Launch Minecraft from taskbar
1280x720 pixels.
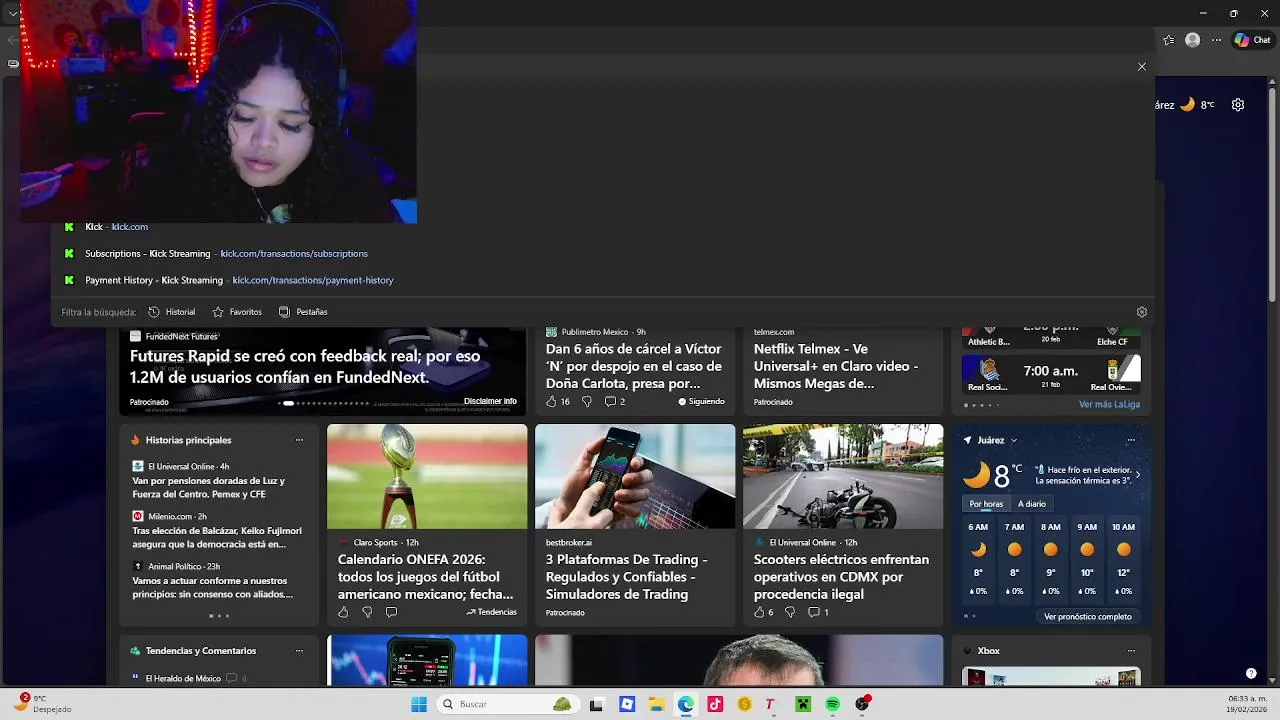(x=802, y=704)
